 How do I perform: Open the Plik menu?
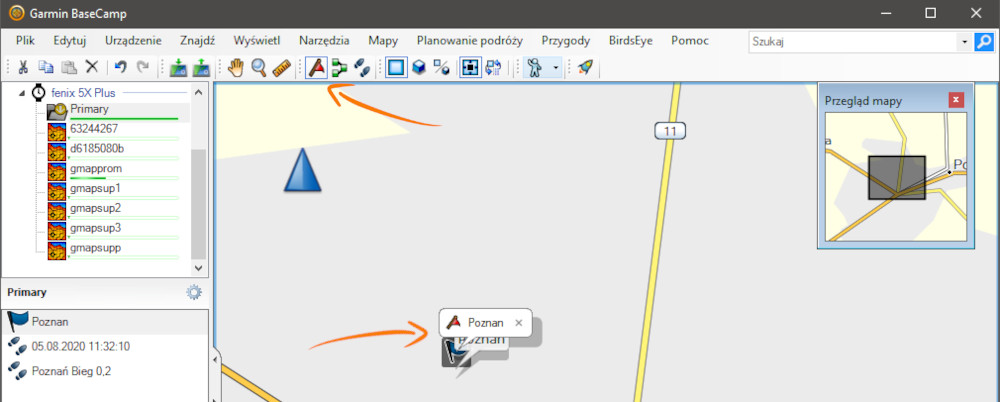[x=26, y=41]
